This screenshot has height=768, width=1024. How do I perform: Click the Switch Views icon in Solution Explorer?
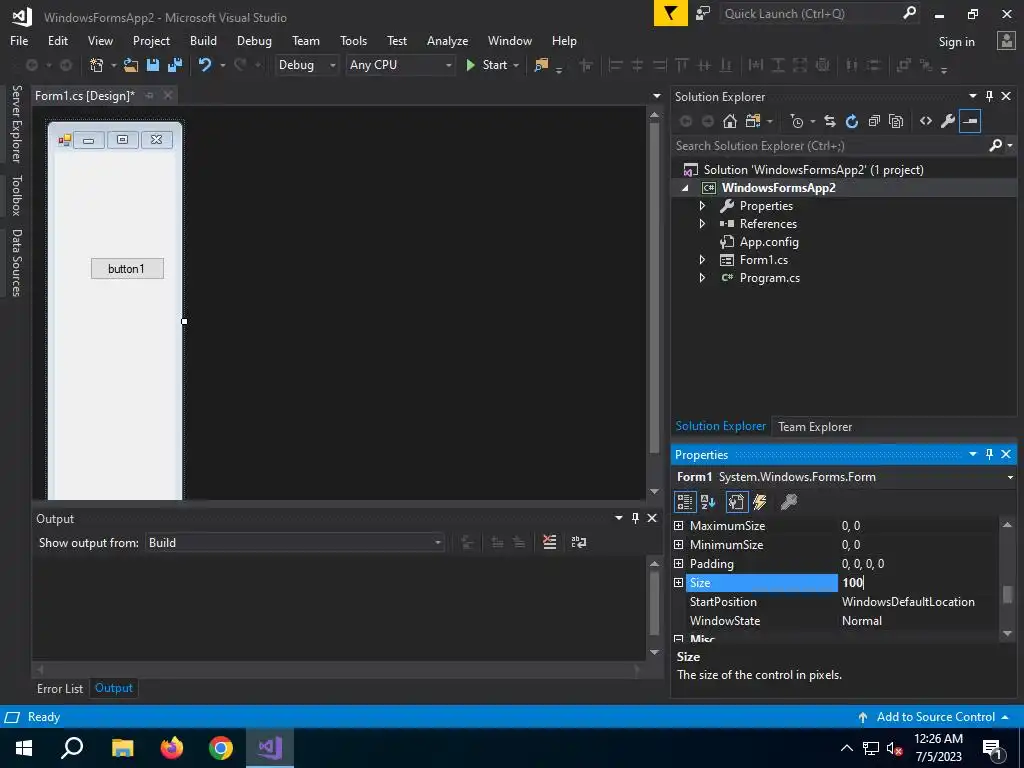coord(753,121)
